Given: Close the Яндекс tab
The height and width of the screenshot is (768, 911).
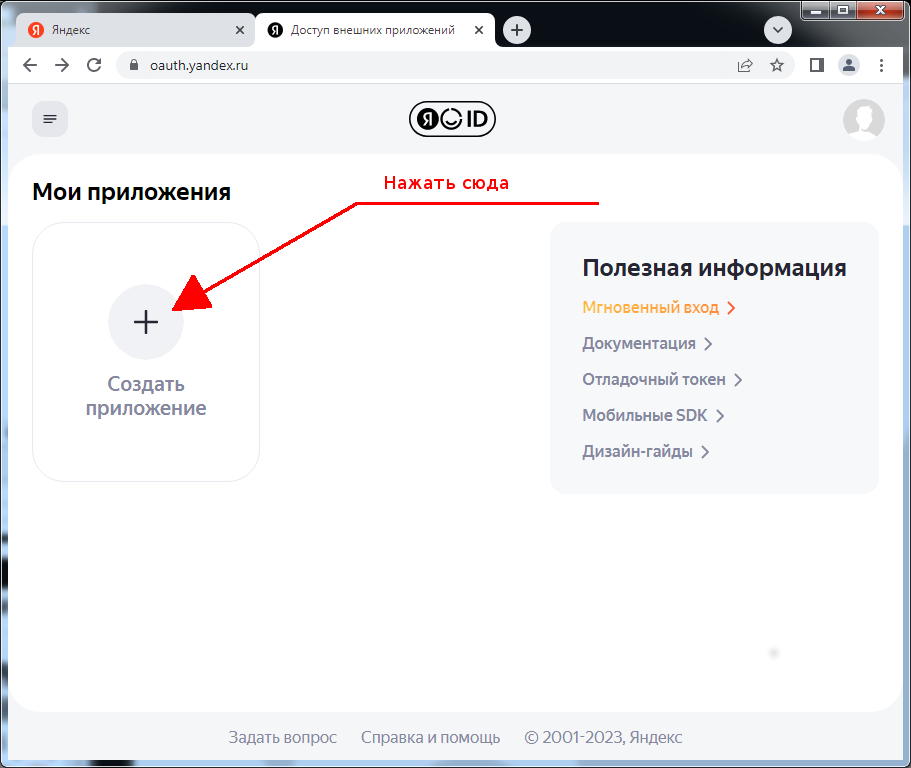Looking at the screenshot, I should [239, 30].
